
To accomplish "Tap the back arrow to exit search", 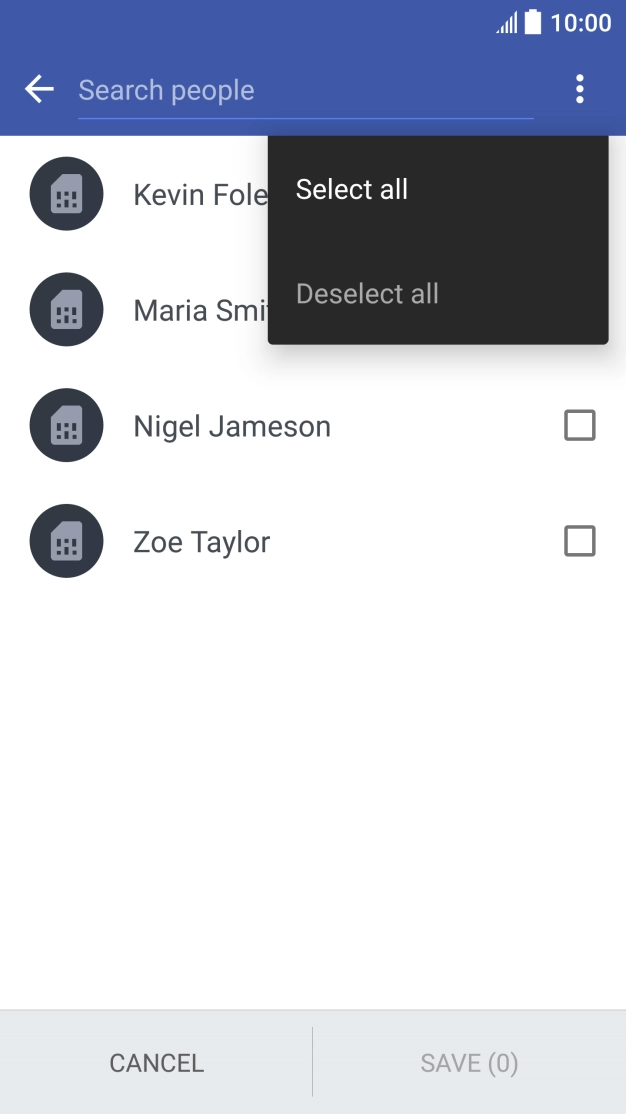I will pyautogui.click(x=38, y=89).
